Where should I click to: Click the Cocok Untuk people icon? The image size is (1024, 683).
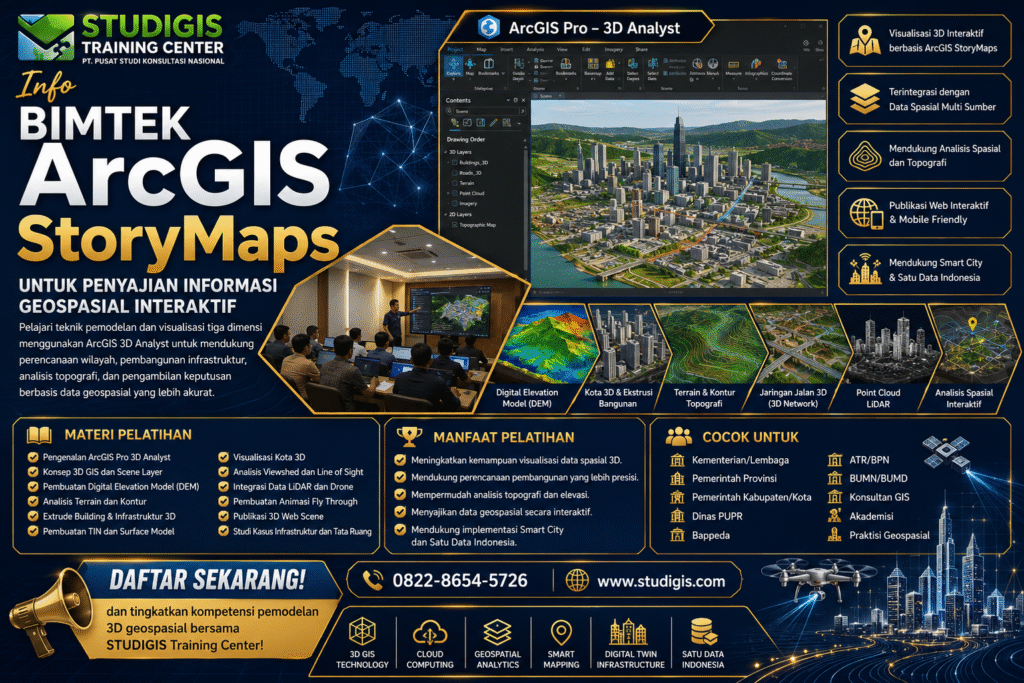(x=679, y=436)
